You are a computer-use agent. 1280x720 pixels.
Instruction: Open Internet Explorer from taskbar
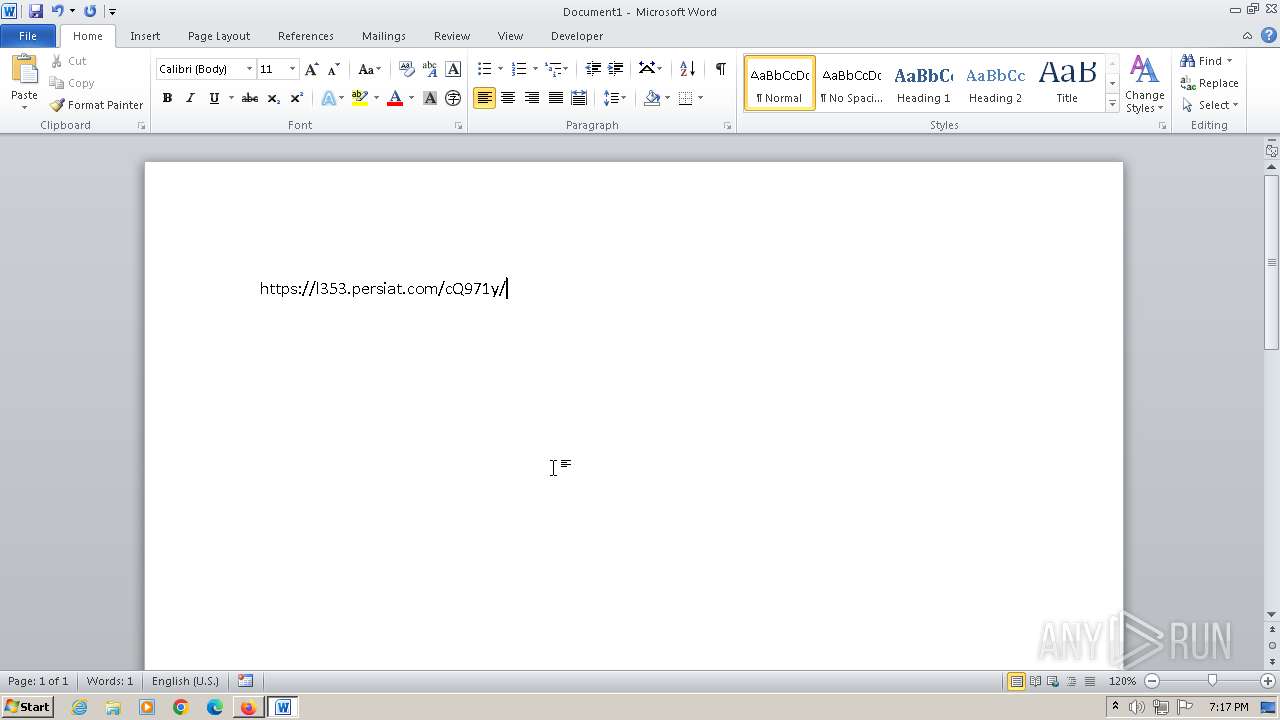79,707
